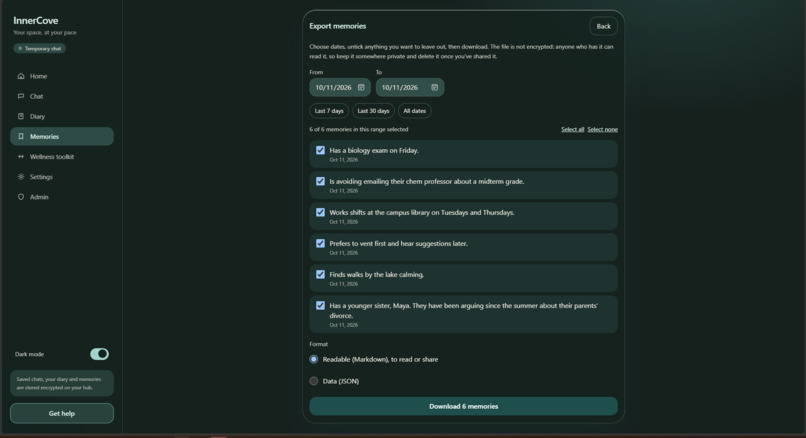Click 'Has a biology exam on Friday.' text
806x438 pixels.
(374, 151)
